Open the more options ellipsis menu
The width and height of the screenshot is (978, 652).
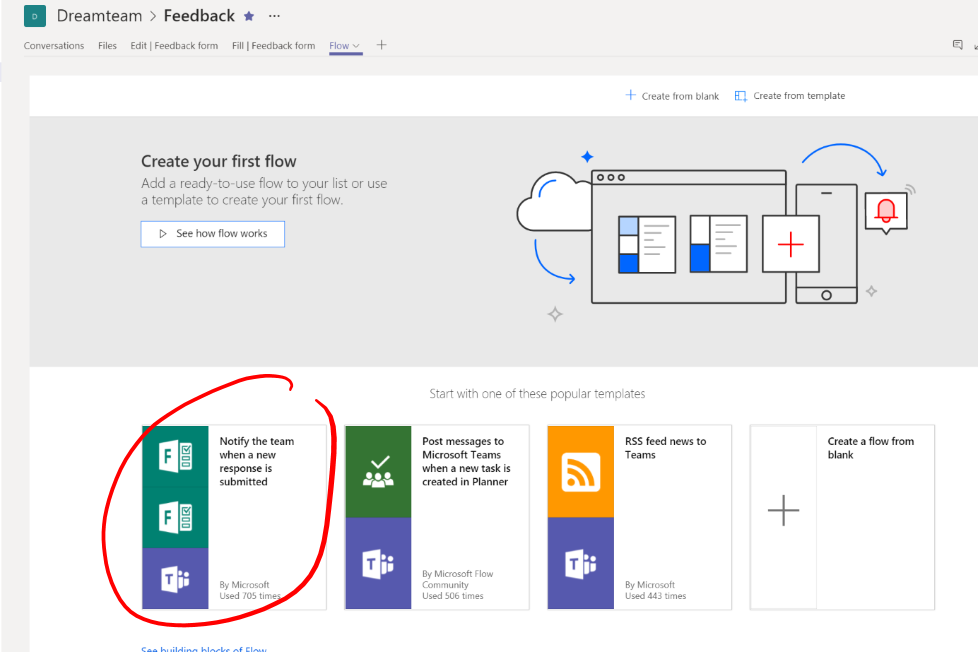pyautogui.click(x=275, y=16)
